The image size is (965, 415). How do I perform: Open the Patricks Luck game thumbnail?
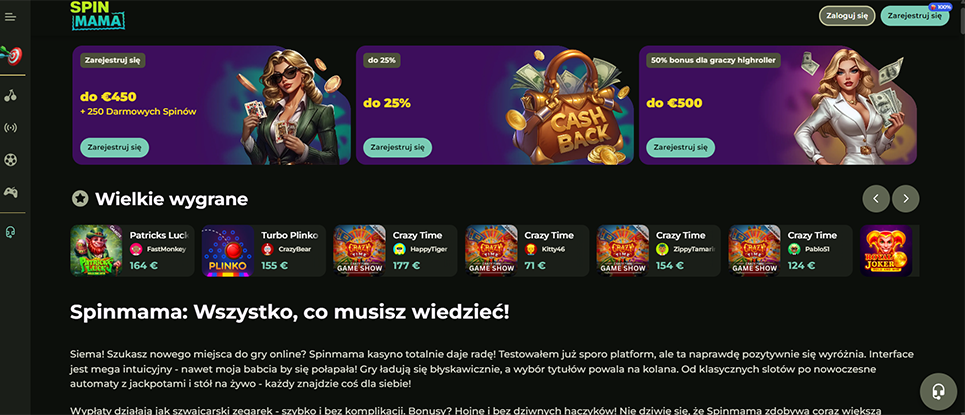coord(96,251)
